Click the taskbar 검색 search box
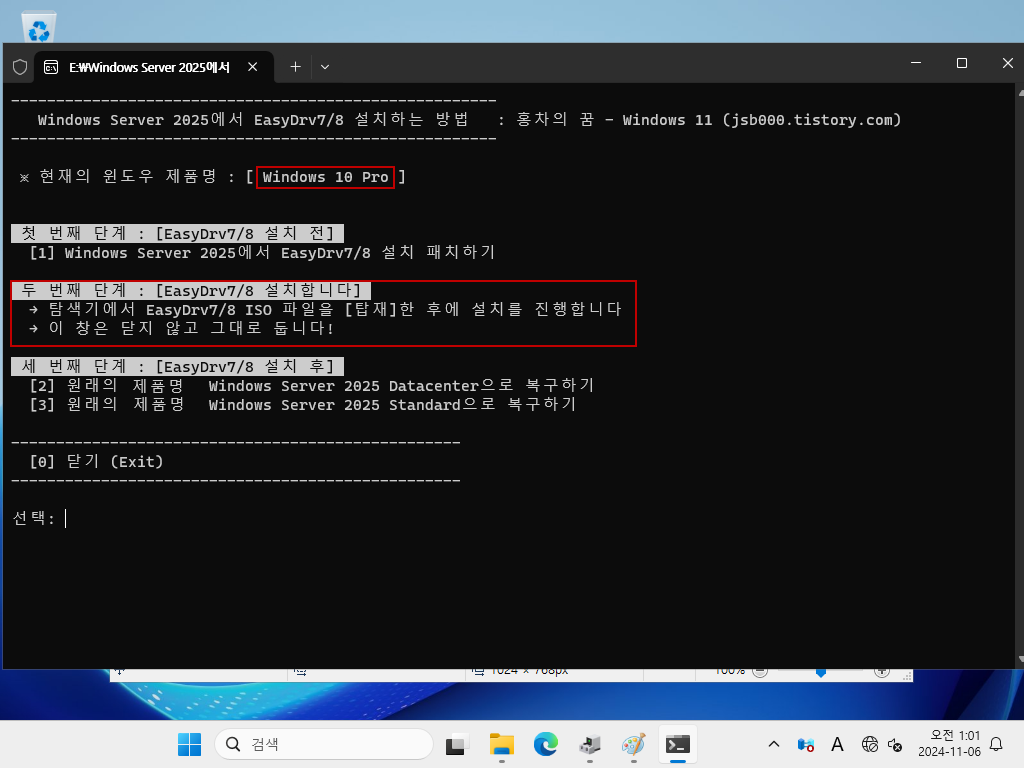1024x768 pixels. point(324,744)
